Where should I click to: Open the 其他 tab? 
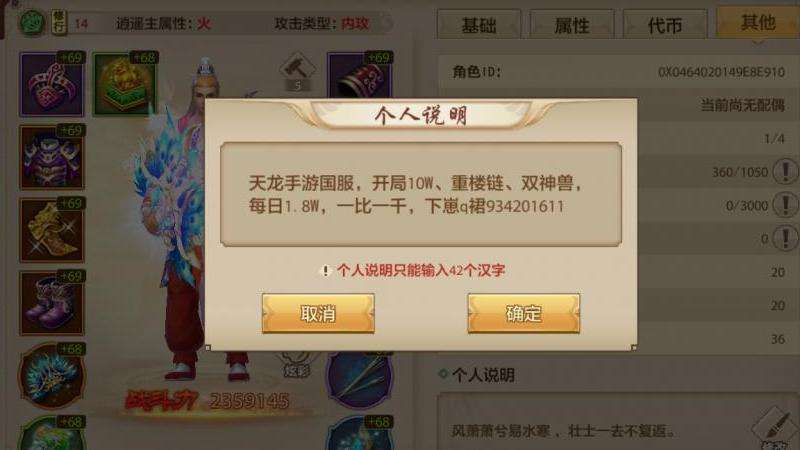tap(758, 22)
